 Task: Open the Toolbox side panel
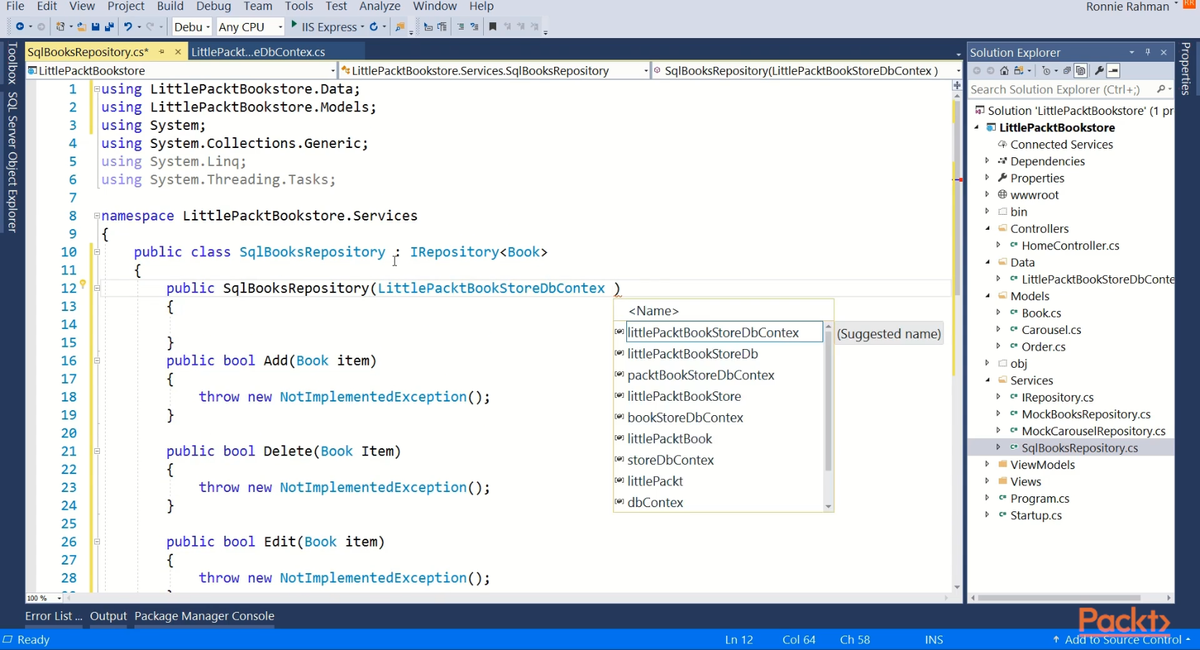click(x=12, y=64)
